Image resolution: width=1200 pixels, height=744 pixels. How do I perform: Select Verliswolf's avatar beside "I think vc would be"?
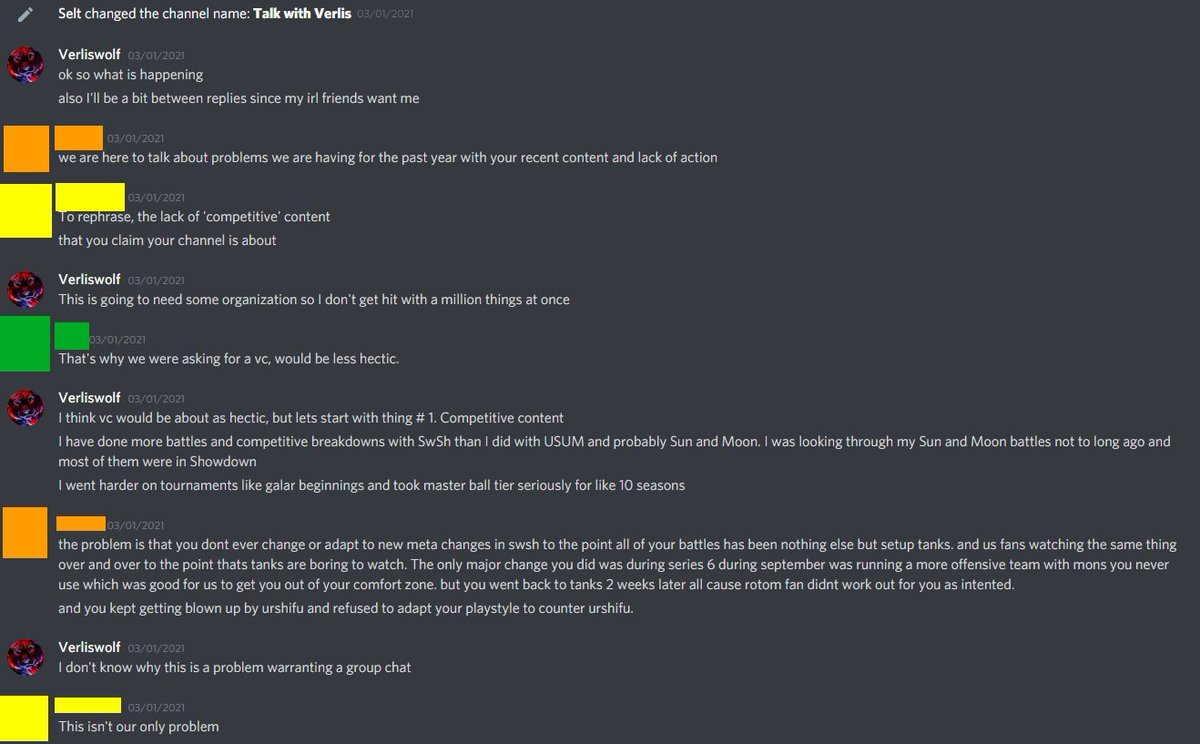[x=26, y=407]
